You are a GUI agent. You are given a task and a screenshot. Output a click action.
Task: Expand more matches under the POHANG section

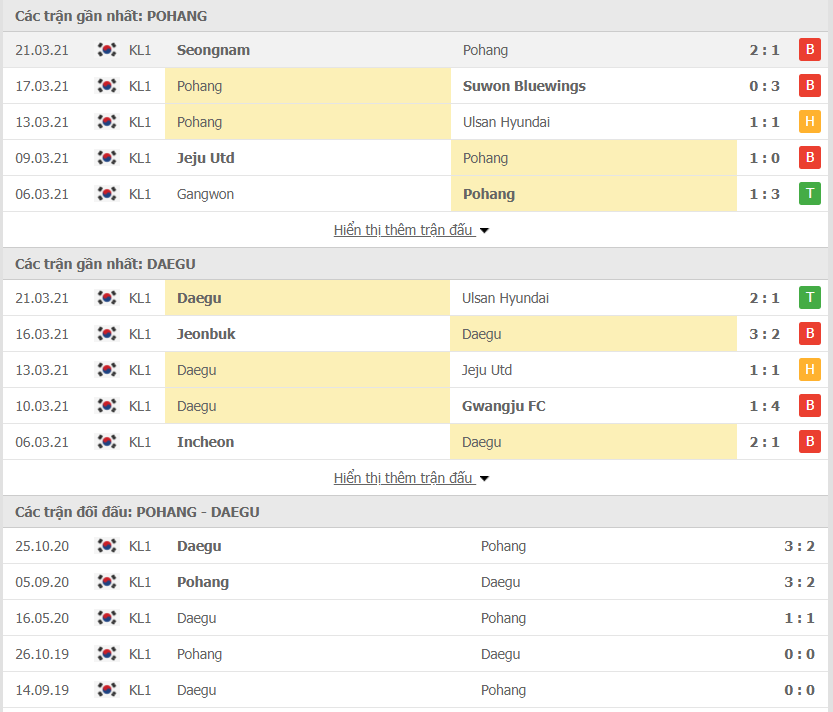pos(404,229)
